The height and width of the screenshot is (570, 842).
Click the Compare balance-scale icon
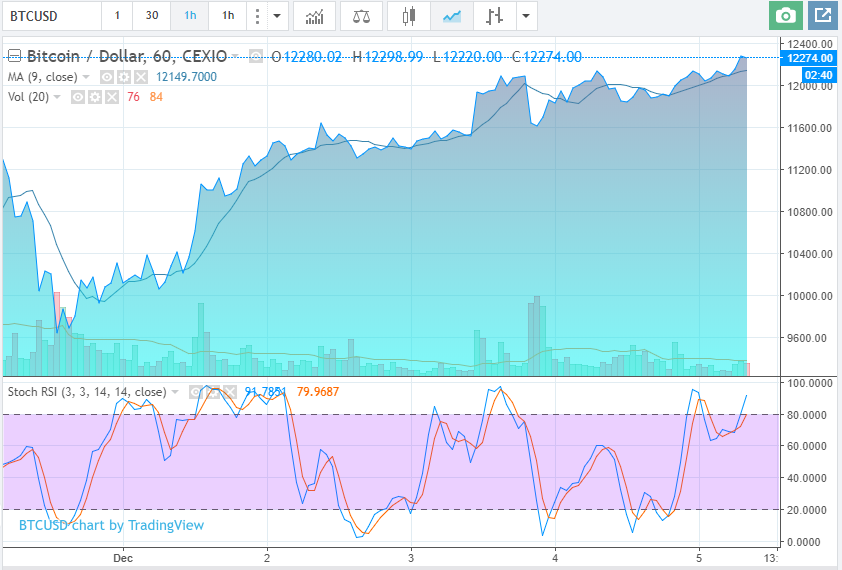tap(361, 16)
